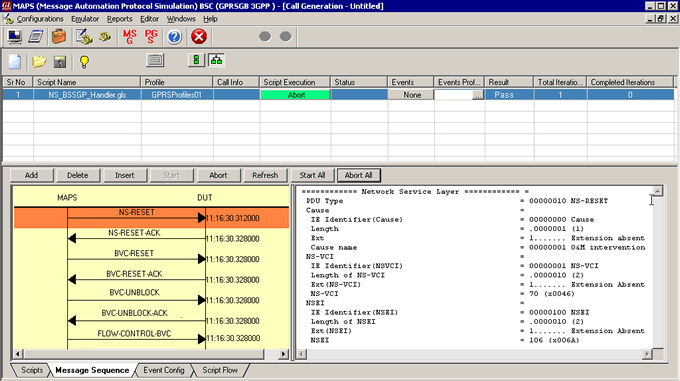
Task: Create a new call generation document
Action: coord(15,62)
